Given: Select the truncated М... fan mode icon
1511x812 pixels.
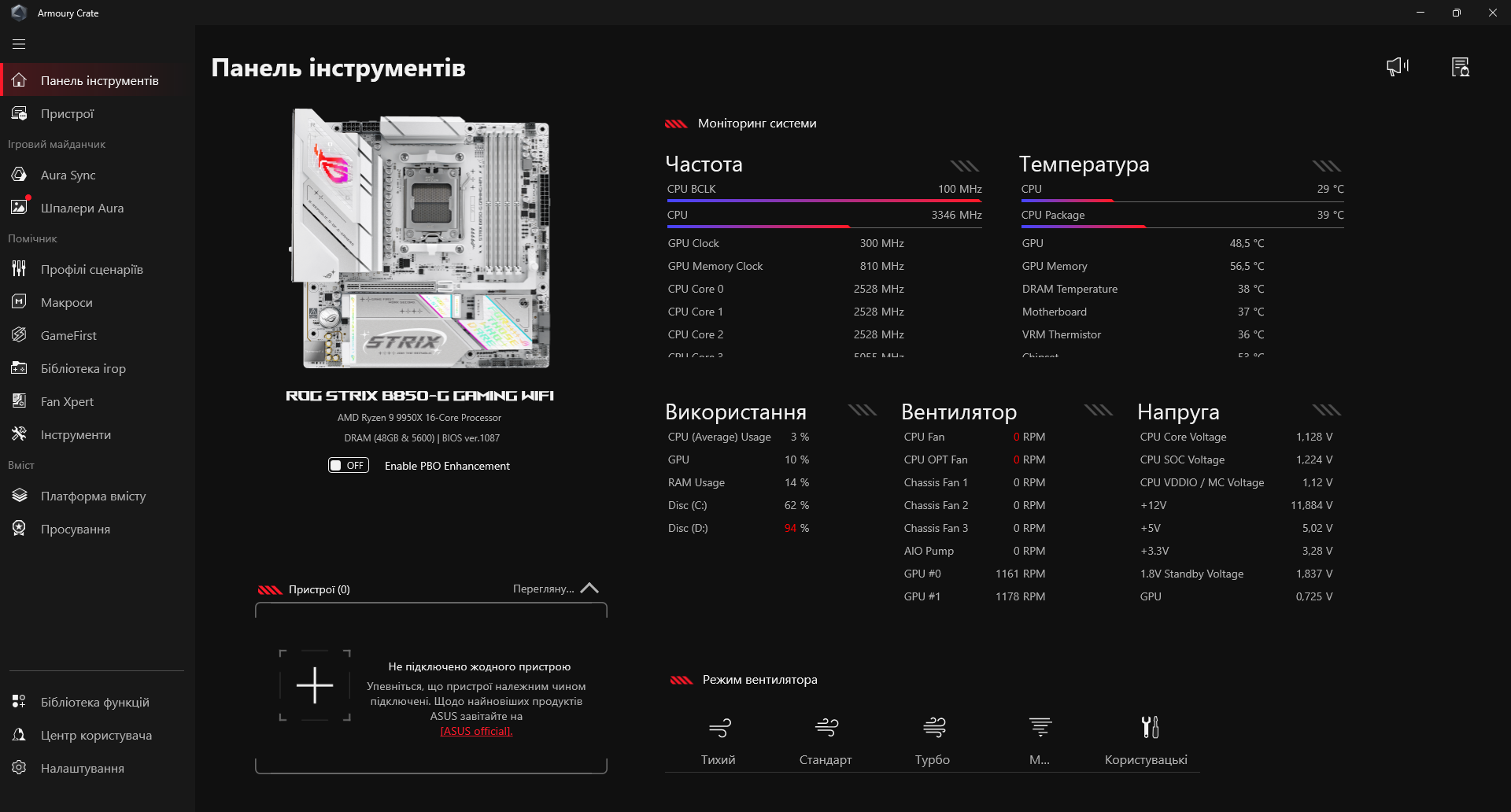Looking at the screenshot, I should point(1040,728).
